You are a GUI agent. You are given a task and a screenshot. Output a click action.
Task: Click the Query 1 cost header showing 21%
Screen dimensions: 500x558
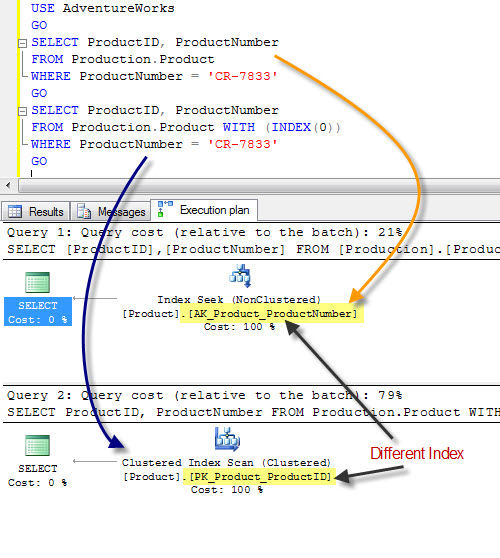(x=205, y=232)
